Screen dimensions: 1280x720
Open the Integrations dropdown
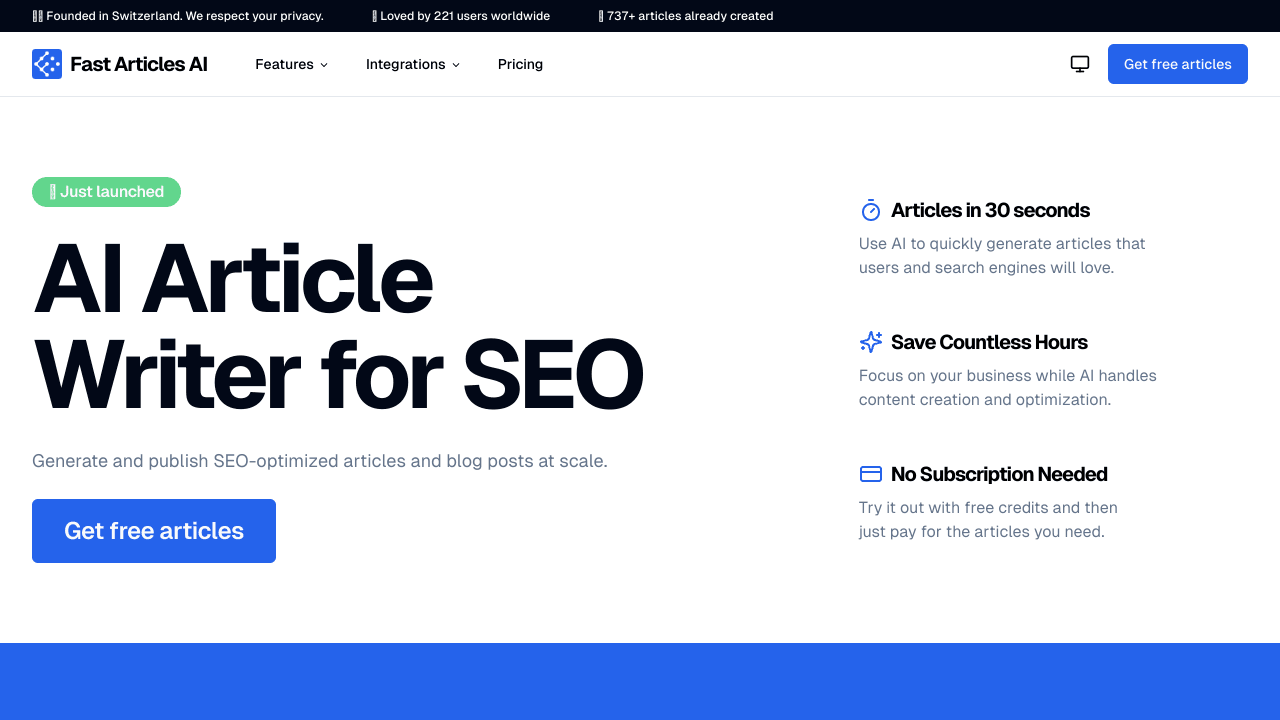tap(413, 64)
